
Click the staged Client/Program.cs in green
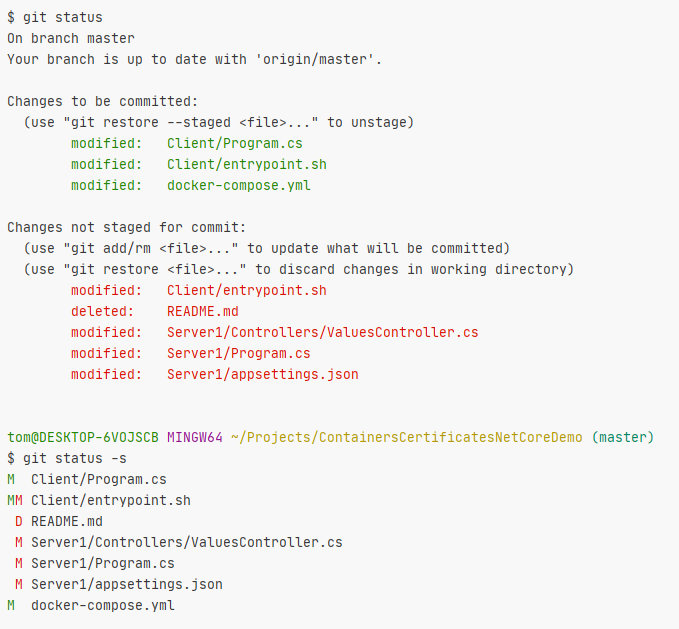click(x=235, y=143)
